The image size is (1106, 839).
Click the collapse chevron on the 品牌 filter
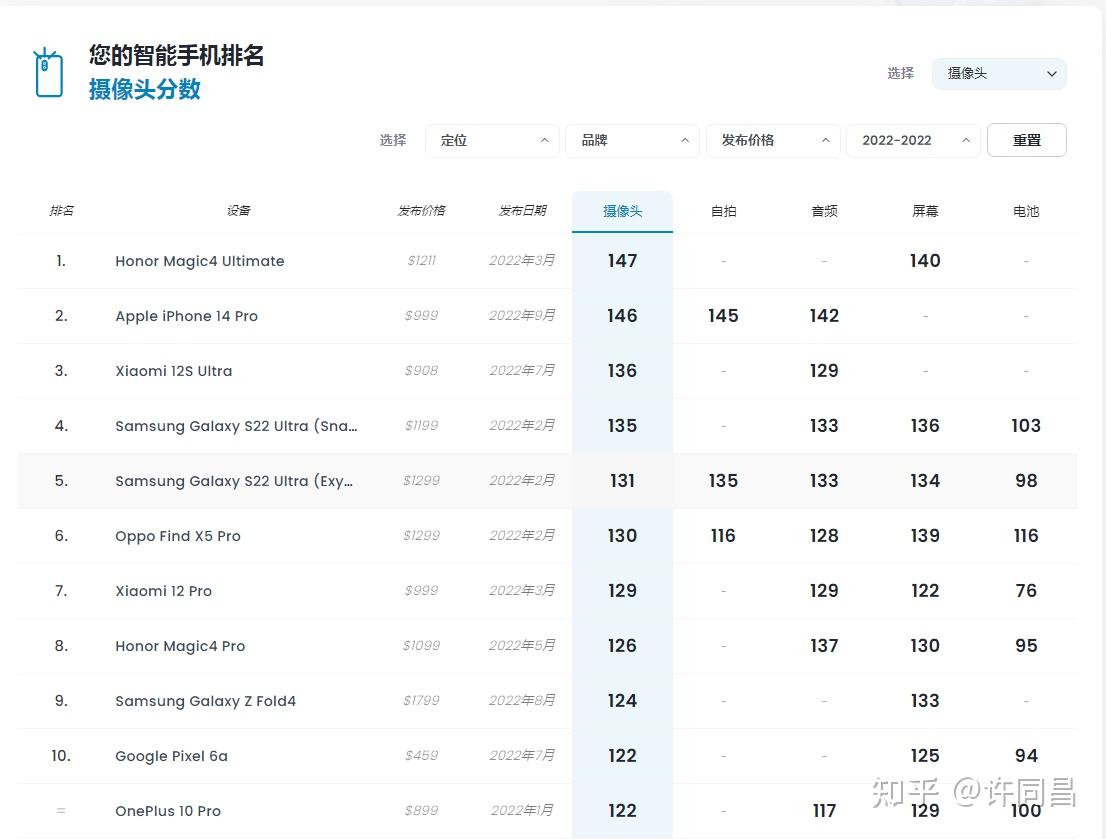point(685,140)
